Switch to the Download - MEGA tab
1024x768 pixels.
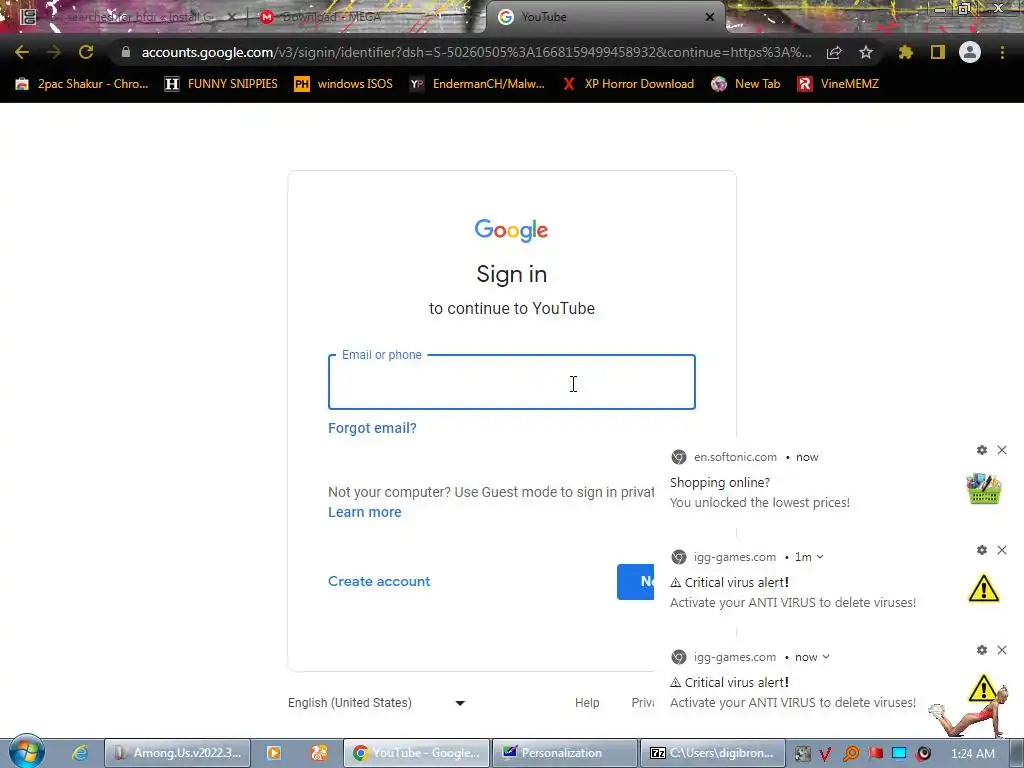pos(364,17)
